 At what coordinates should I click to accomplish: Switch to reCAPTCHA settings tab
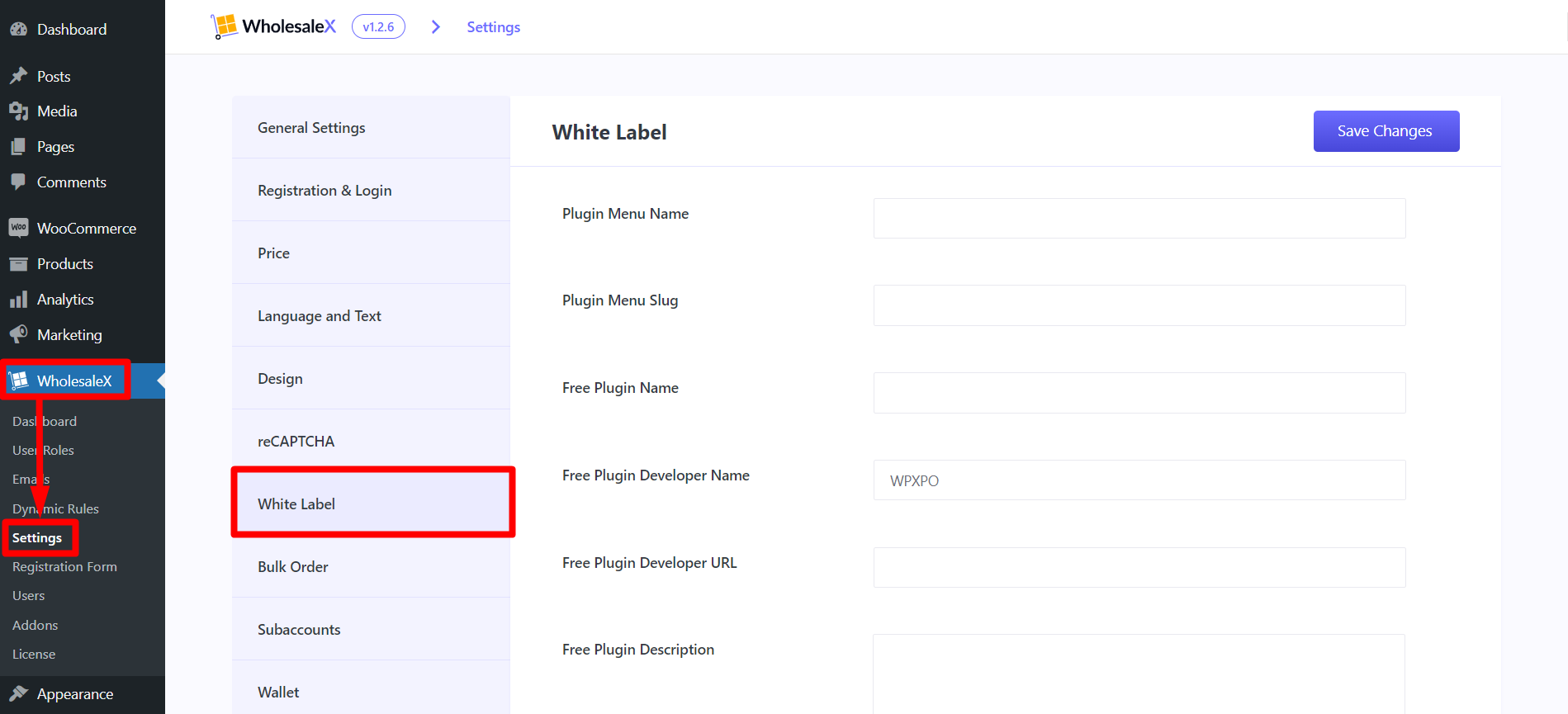coord(371,441)
